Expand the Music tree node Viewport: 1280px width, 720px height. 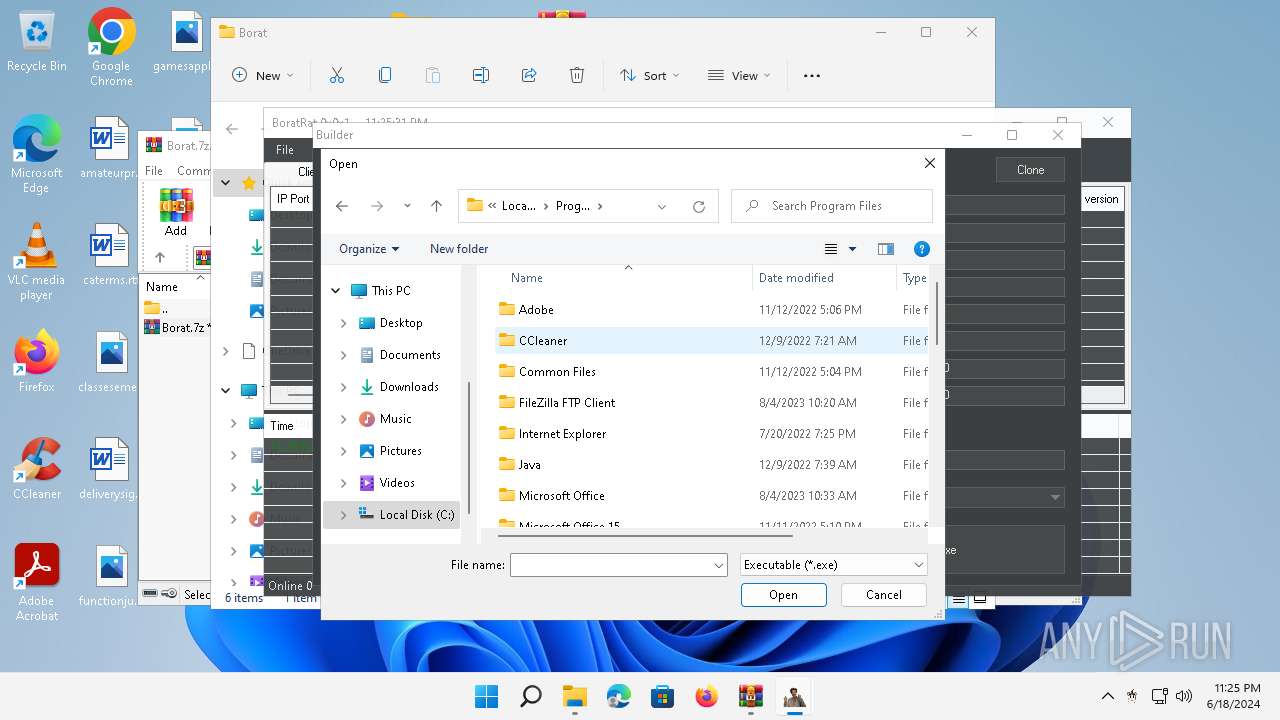coord(344,419)
